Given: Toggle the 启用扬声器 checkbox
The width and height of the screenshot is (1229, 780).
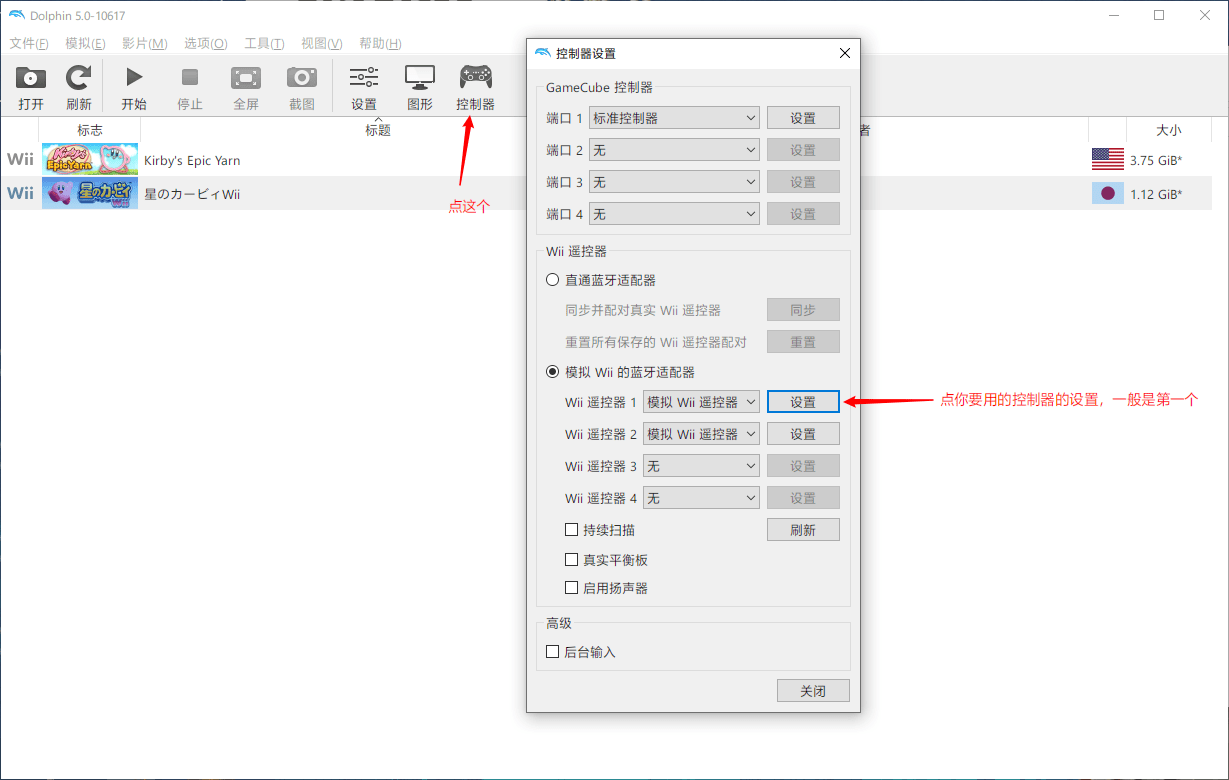Looking at the screenshot, I should (x=572, y=588).
